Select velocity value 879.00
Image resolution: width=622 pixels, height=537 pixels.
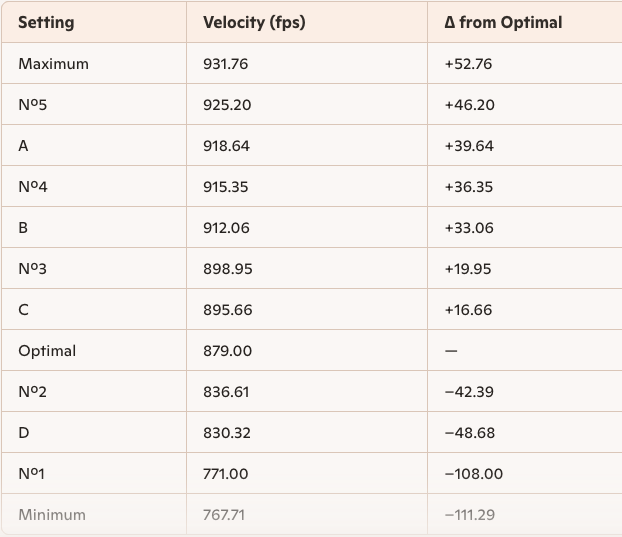(227, 351)
